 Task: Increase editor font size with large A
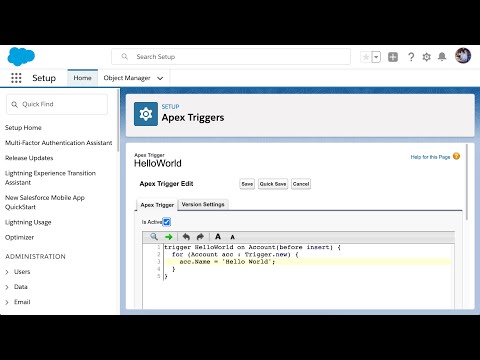pyautogui.click(x=218, y=237)
